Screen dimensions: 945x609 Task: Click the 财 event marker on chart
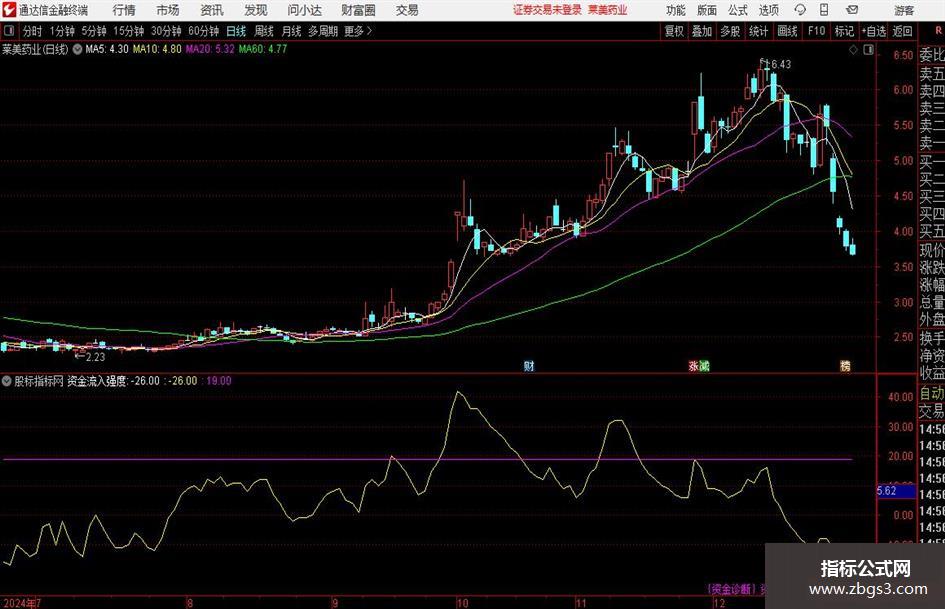529,365
